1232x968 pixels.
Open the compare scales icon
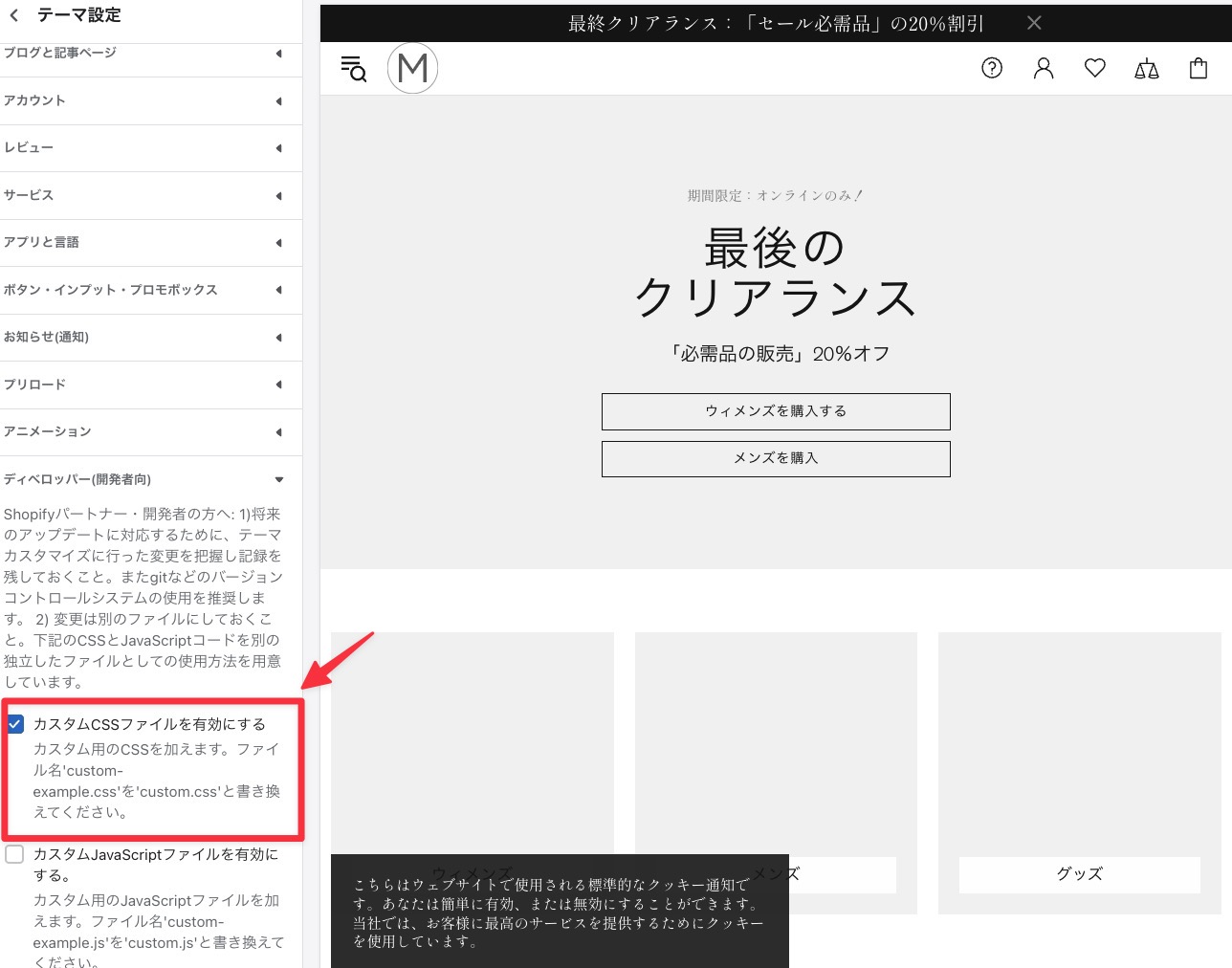(x=1147, y=68)
